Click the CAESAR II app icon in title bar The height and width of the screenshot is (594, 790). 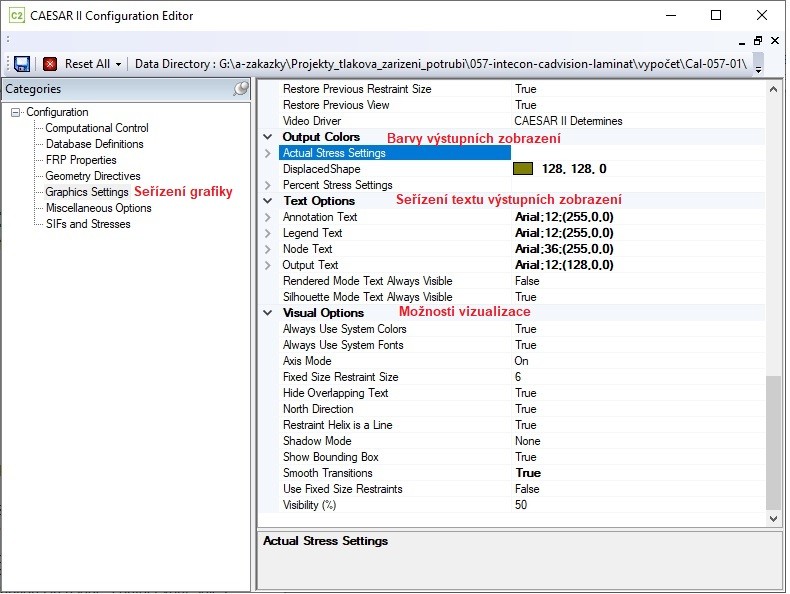(17, 16)
